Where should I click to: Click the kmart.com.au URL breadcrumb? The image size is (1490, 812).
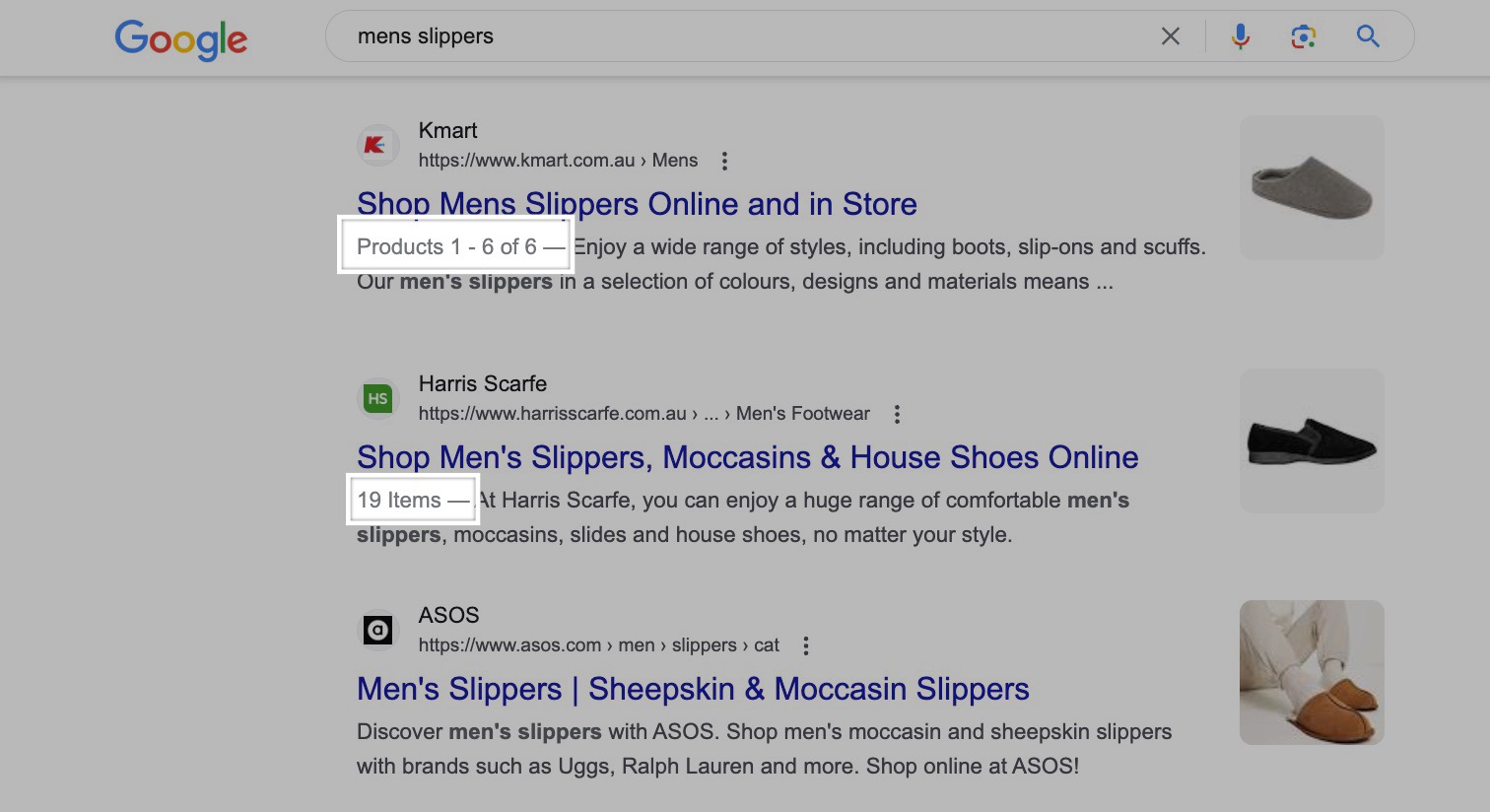click(558, 161)
